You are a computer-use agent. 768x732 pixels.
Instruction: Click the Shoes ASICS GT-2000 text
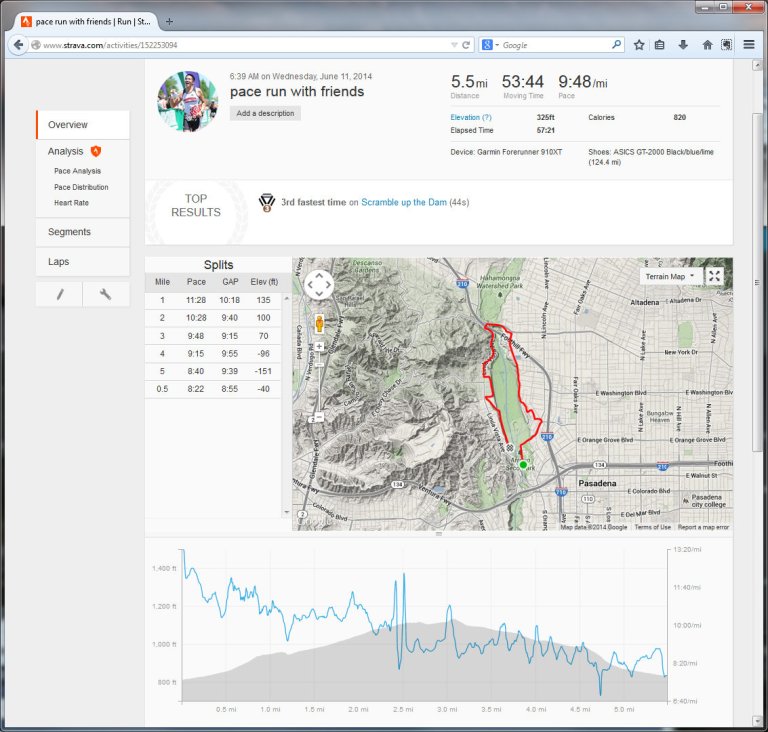tap(651, 157)
